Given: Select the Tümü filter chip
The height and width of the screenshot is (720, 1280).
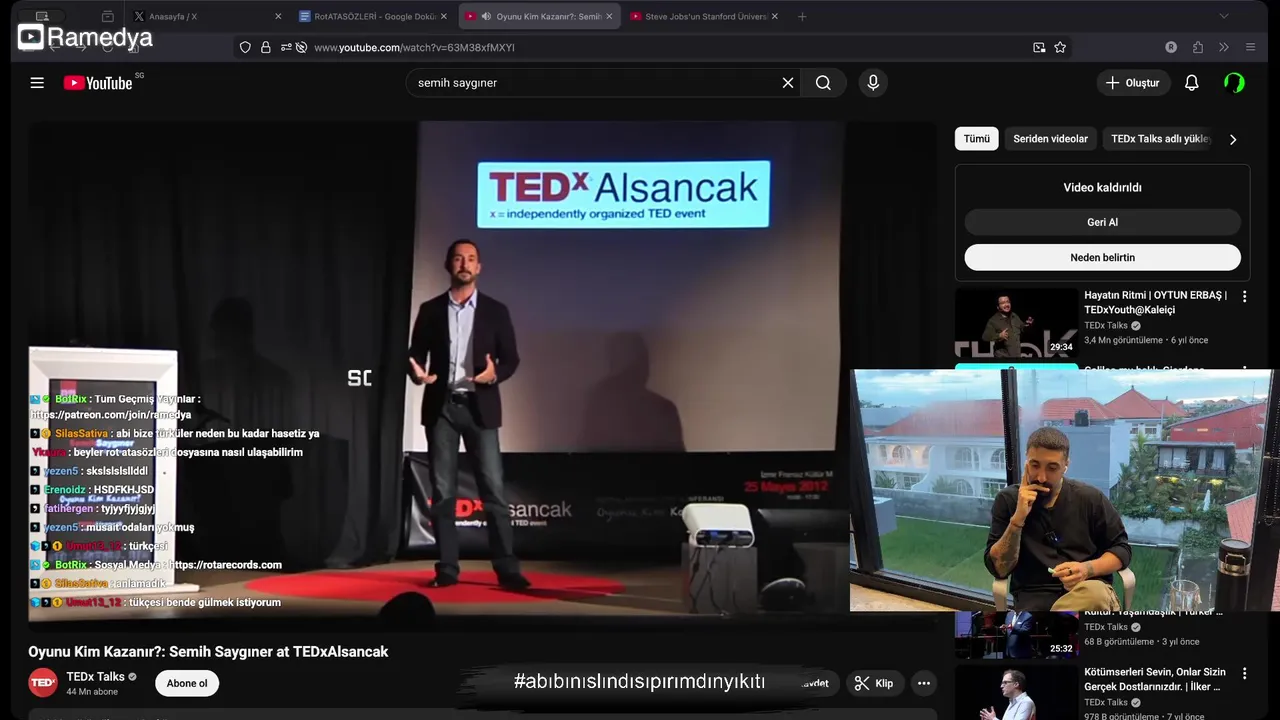Looking at the screenshot, I should click(x=977, y=139).
